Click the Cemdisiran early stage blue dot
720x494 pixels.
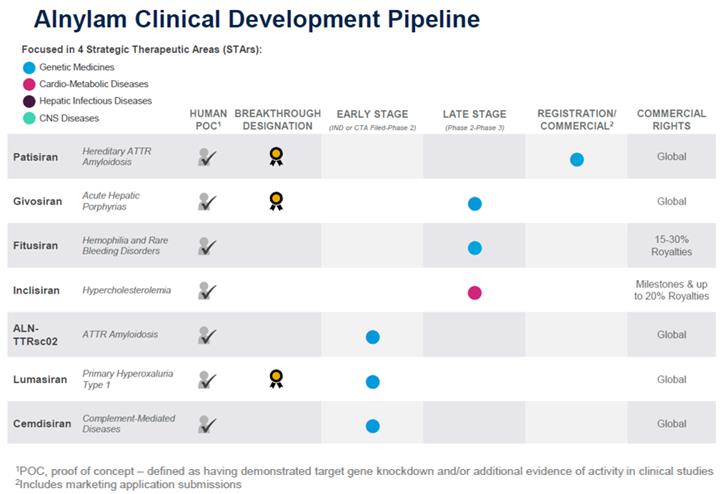tap(372, 425)
